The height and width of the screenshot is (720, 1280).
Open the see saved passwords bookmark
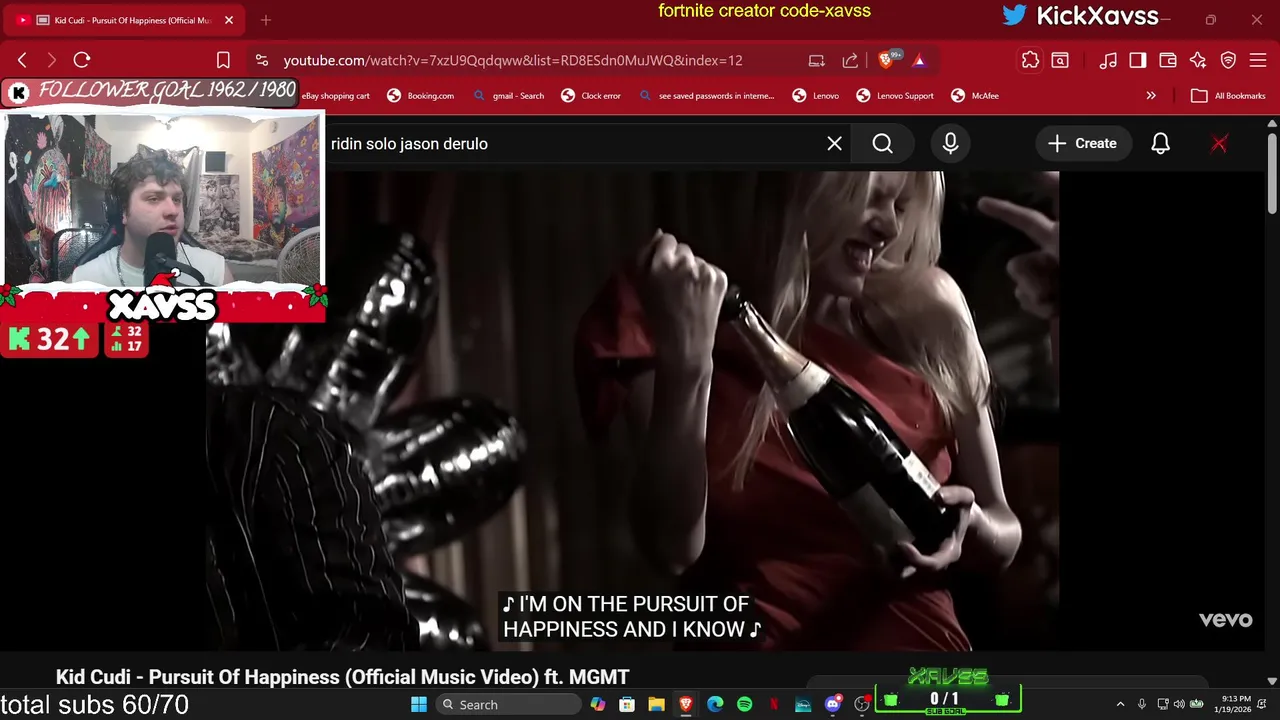click(x=707, y=96)
